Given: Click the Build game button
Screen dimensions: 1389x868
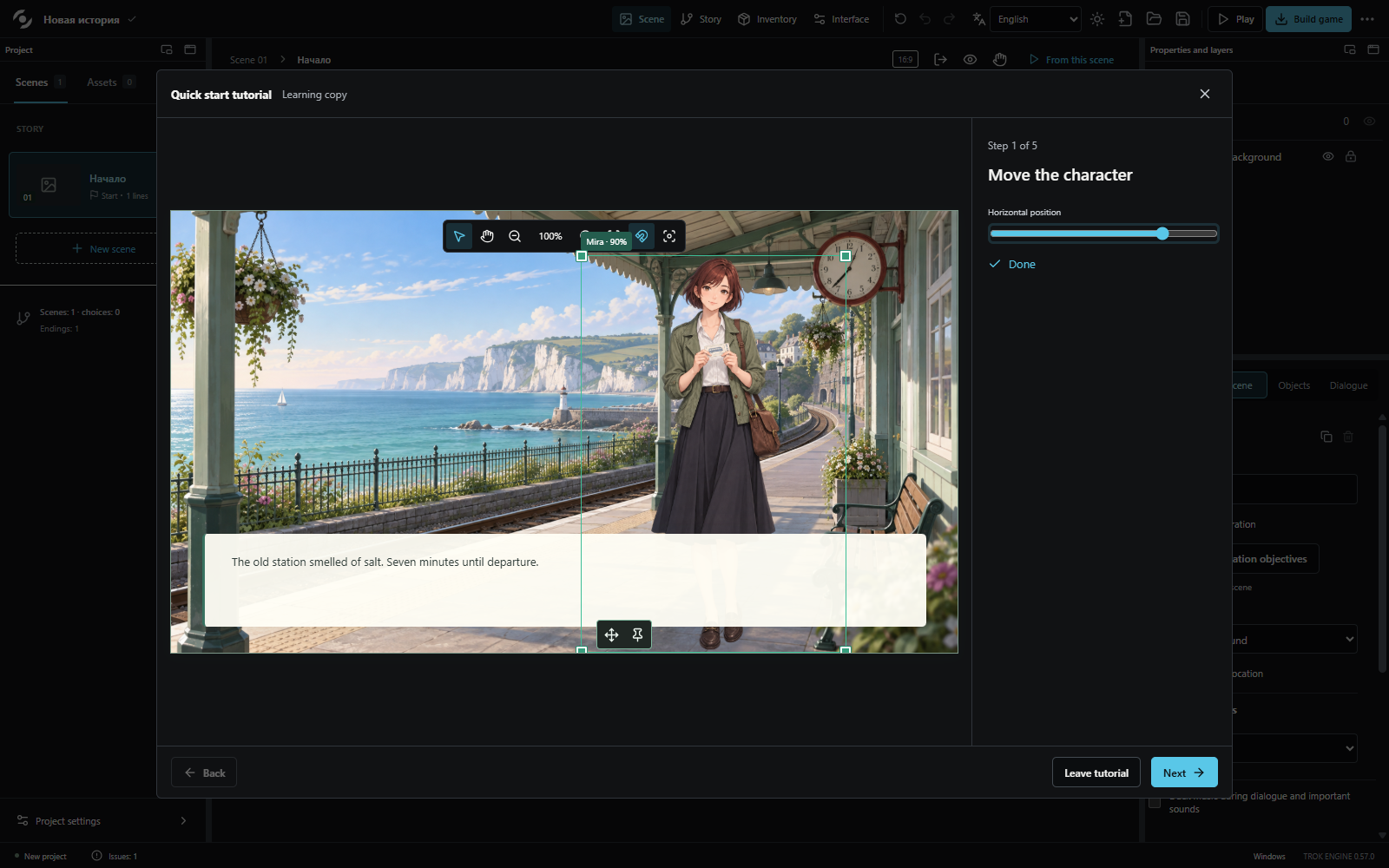Looking at the screenshot, I should pos(1308,19).
